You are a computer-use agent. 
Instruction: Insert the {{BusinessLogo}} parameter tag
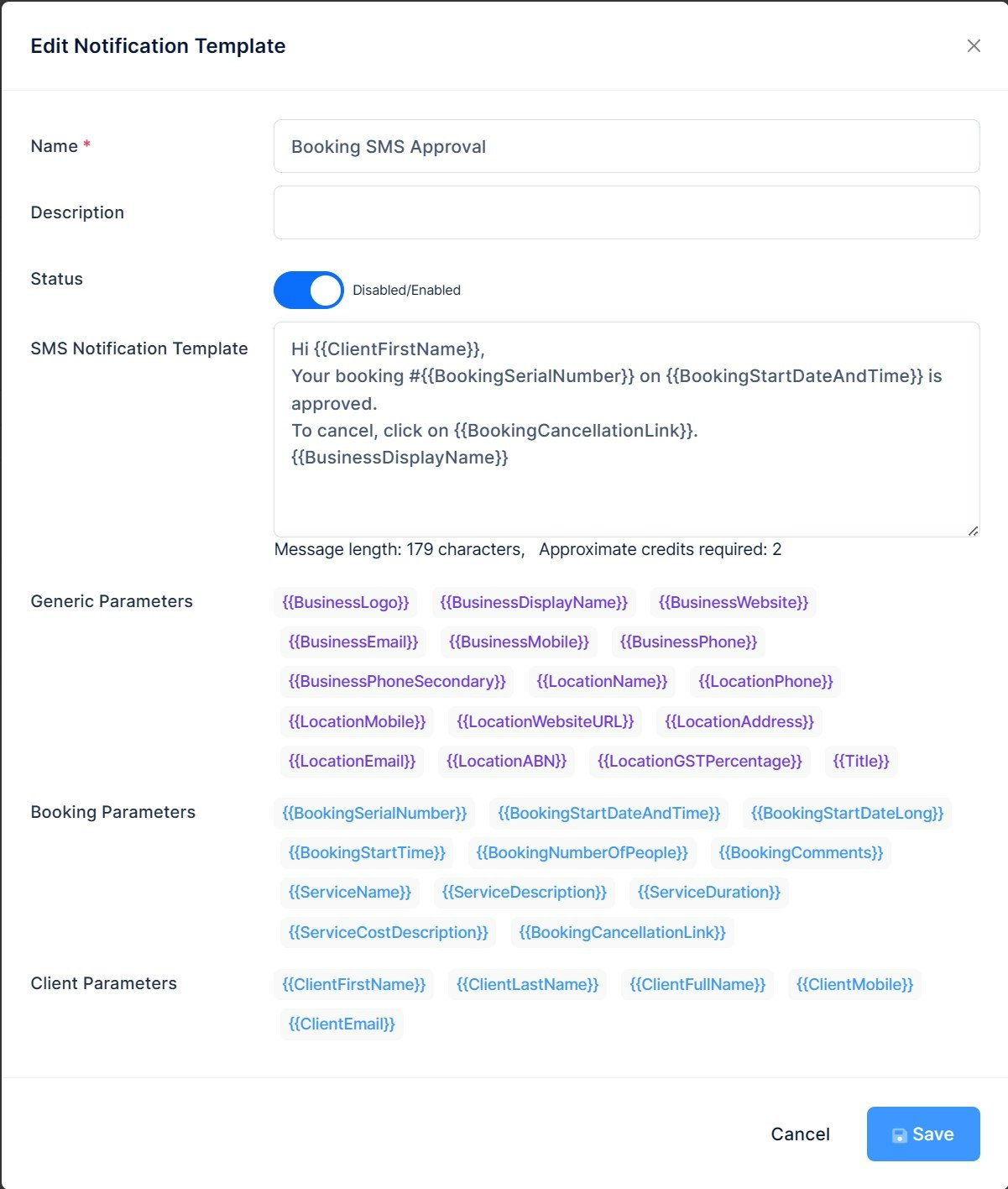[x=346, y=602]
